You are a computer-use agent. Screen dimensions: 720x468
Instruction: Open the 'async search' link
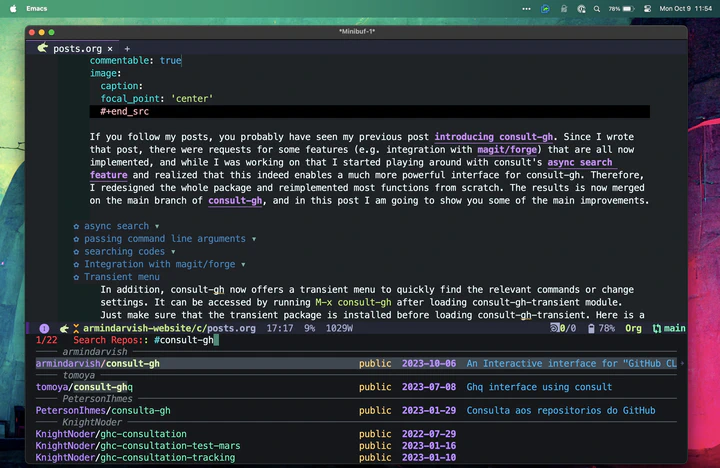point(580,162)
